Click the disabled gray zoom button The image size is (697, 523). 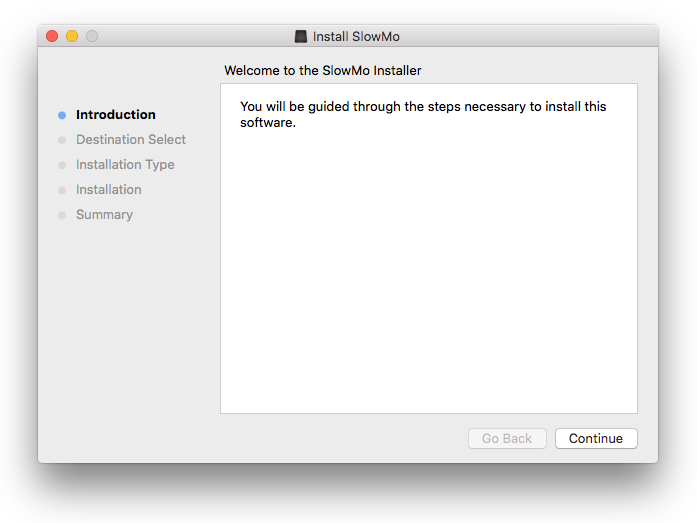click(x=92, y=37)
